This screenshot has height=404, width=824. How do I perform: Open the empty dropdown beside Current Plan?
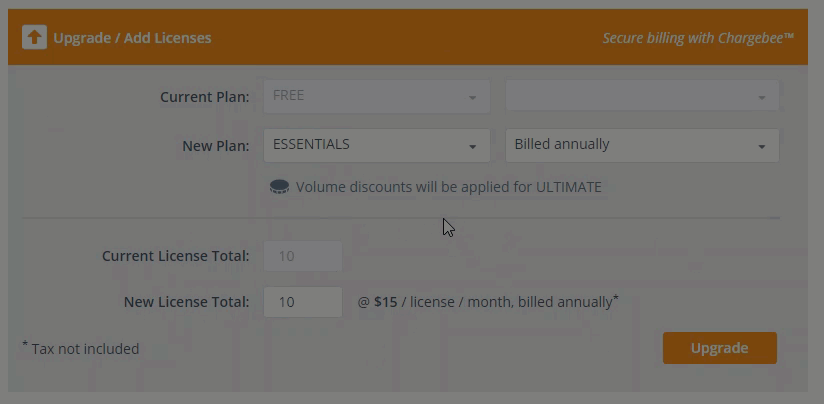click(x=642, y=96)
